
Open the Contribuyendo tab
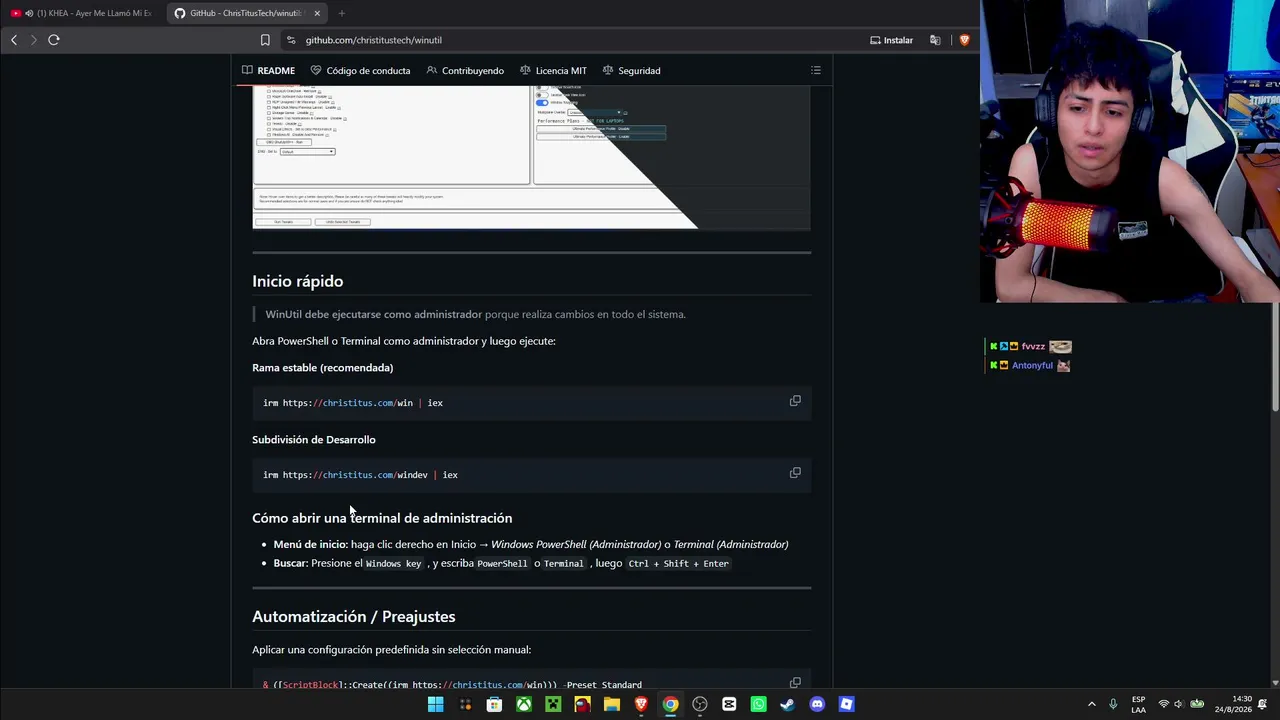tap(465, 70)
